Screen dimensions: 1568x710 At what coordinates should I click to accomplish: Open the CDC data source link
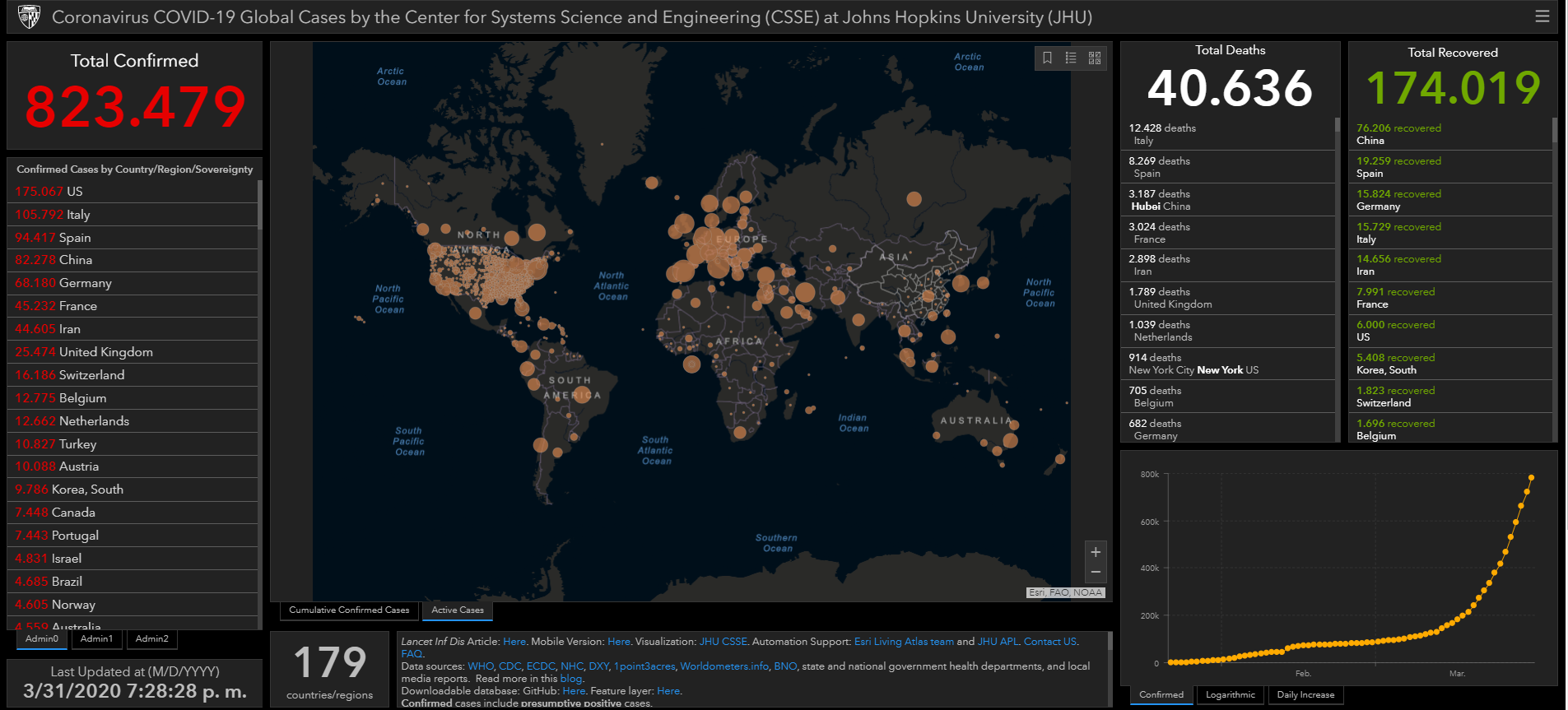click(x=509, y=666)
